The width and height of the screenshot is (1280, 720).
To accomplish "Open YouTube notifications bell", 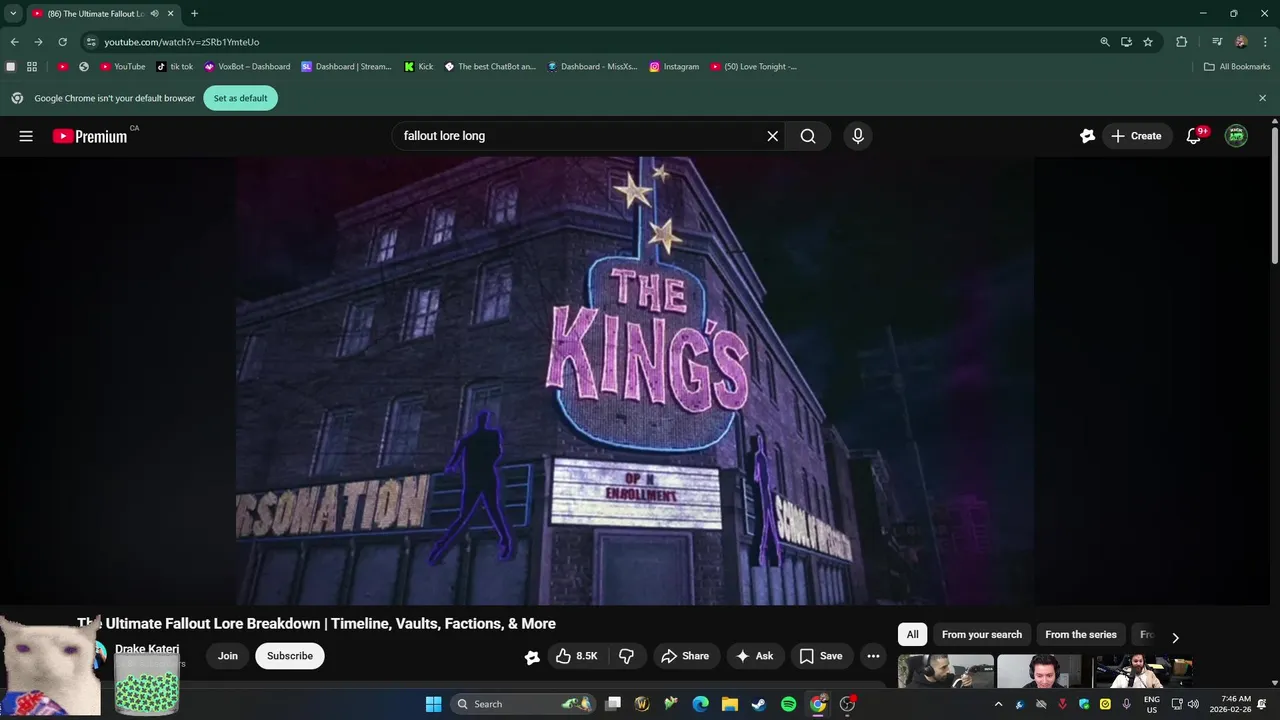I will (1193, 136).
